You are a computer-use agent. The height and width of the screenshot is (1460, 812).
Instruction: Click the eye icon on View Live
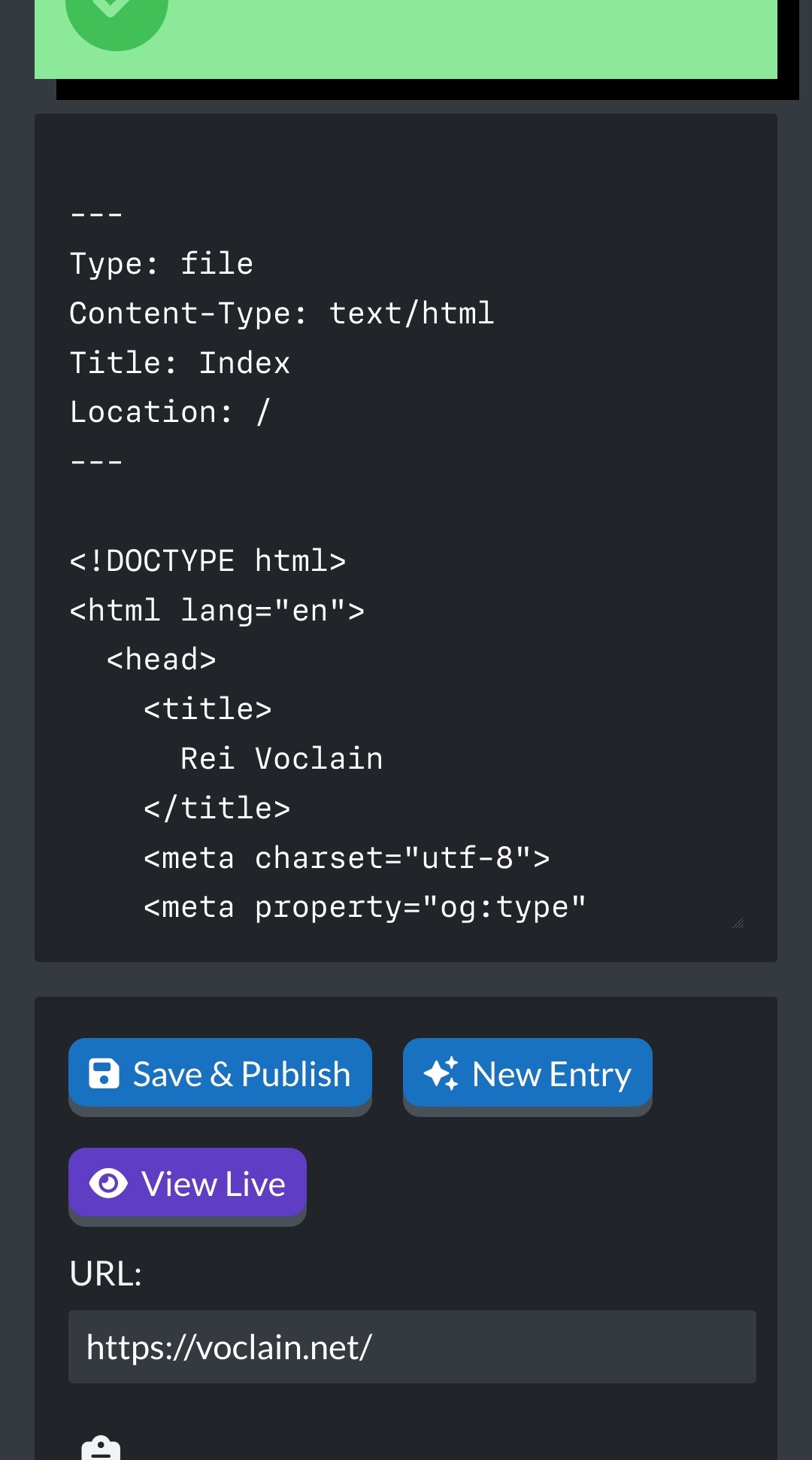[108, 1183]
